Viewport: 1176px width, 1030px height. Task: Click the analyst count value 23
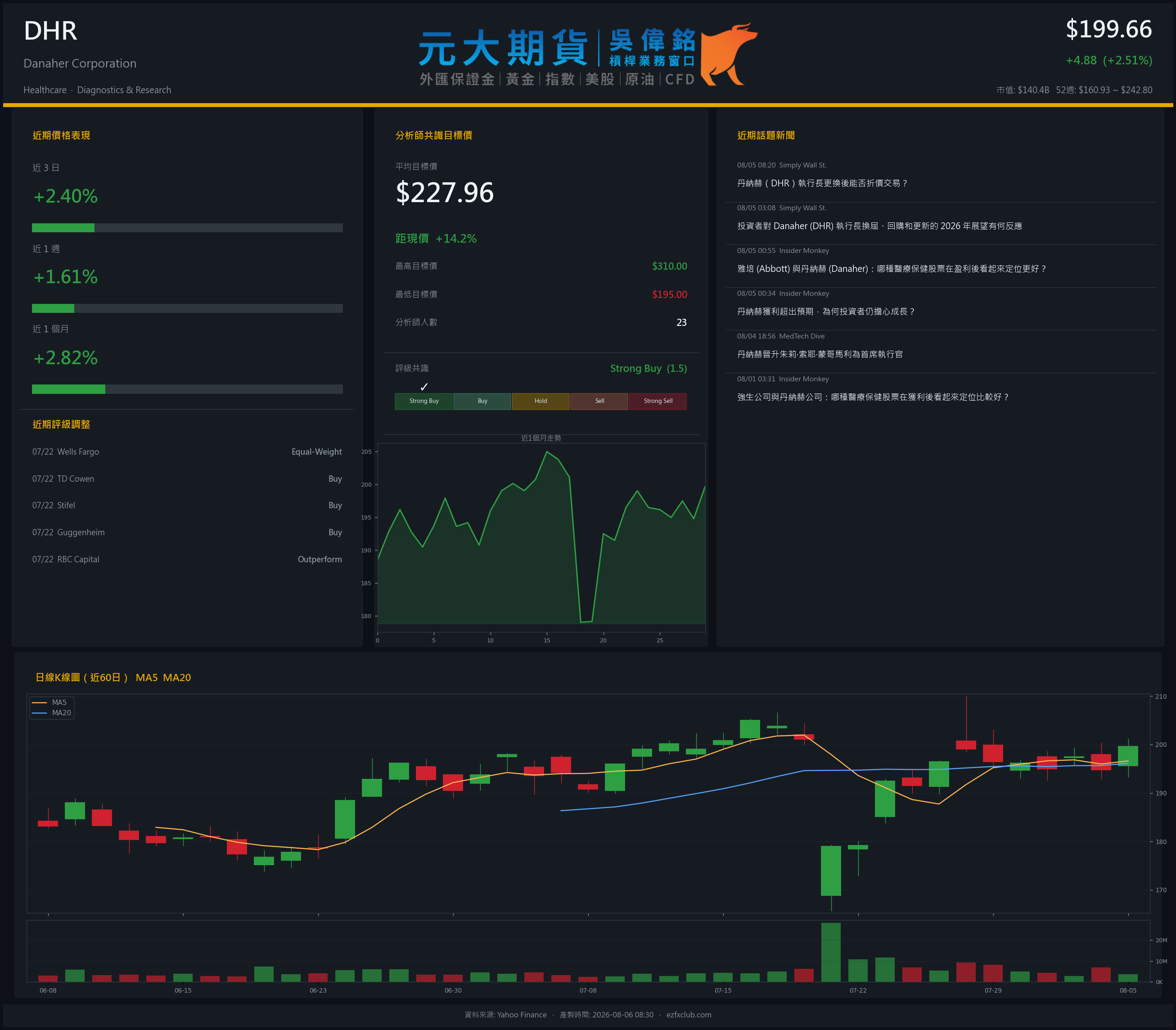pyautogui.click(x=681, y=322)
